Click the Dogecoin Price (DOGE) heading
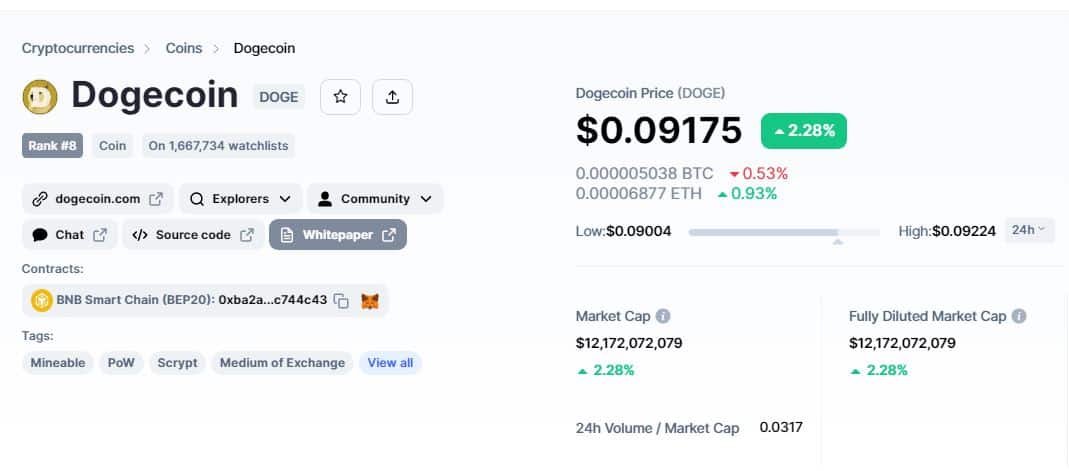Image resolution: width=1069 pixels, height=471 pixels. [650, 93]
